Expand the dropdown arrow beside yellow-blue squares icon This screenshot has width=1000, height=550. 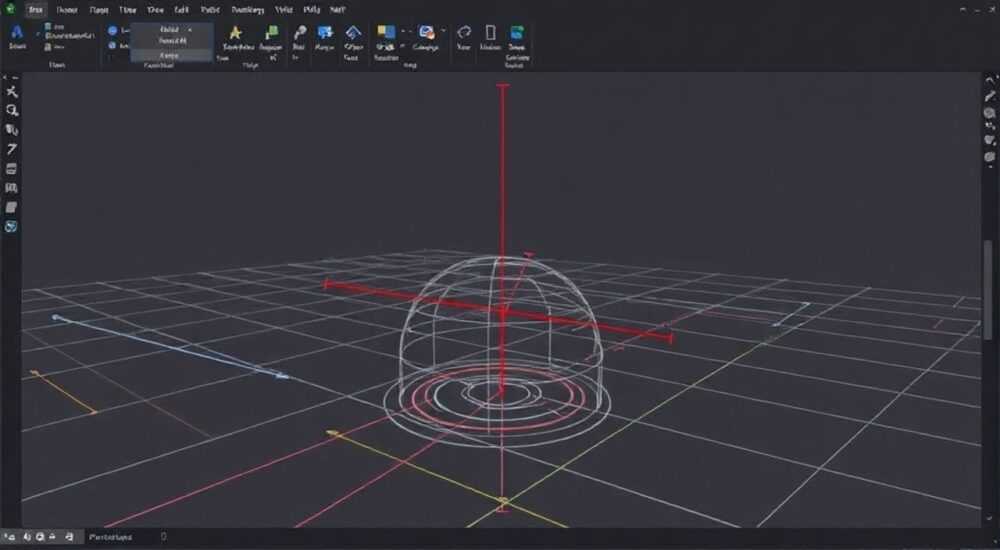point(402,31)
